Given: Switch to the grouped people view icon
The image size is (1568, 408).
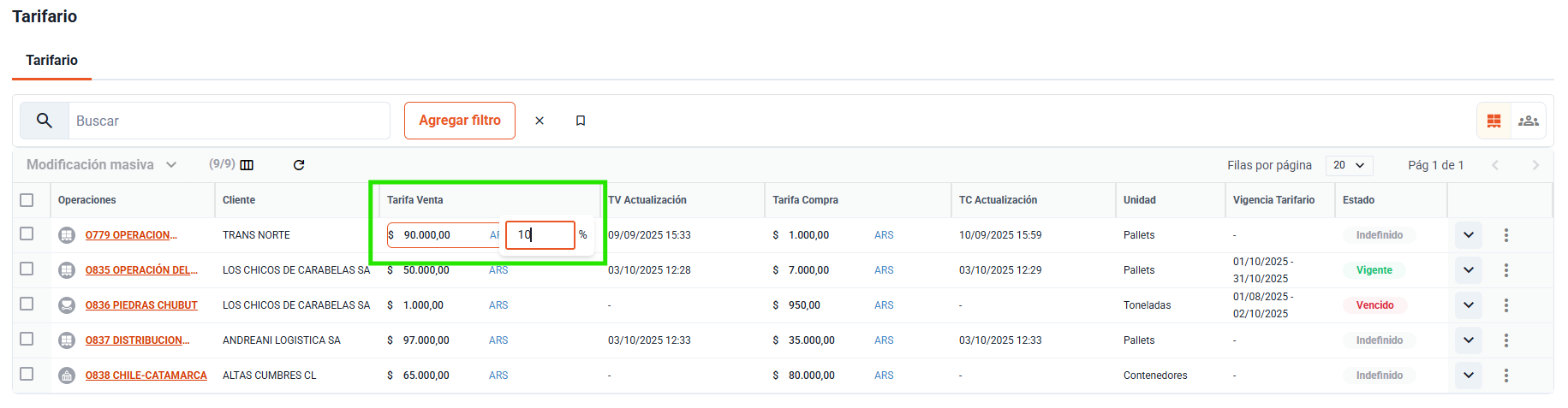Looking at the screenshot, I should pos(1529,121).
